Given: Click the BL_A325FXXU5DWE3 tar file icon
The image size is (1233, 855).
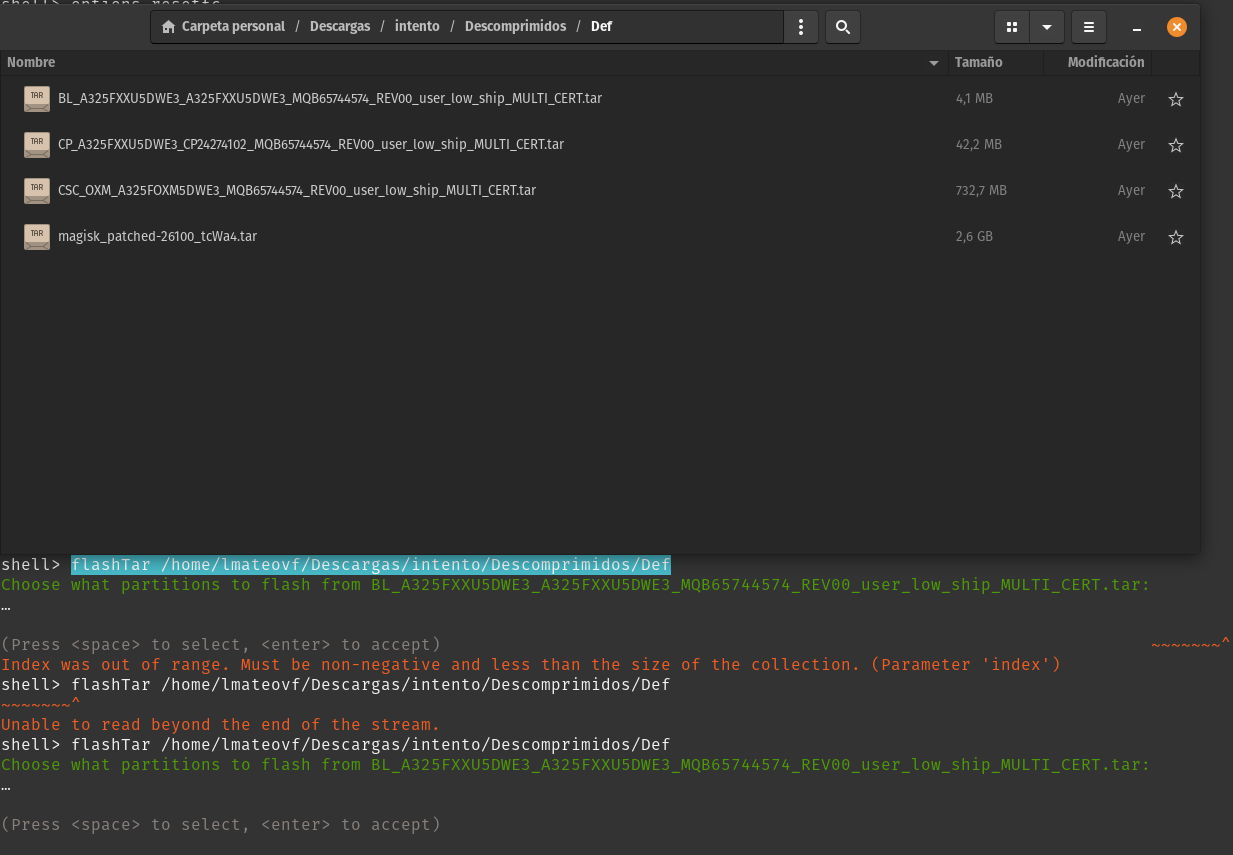Looking at the screenshot, I should click(37, 98).
